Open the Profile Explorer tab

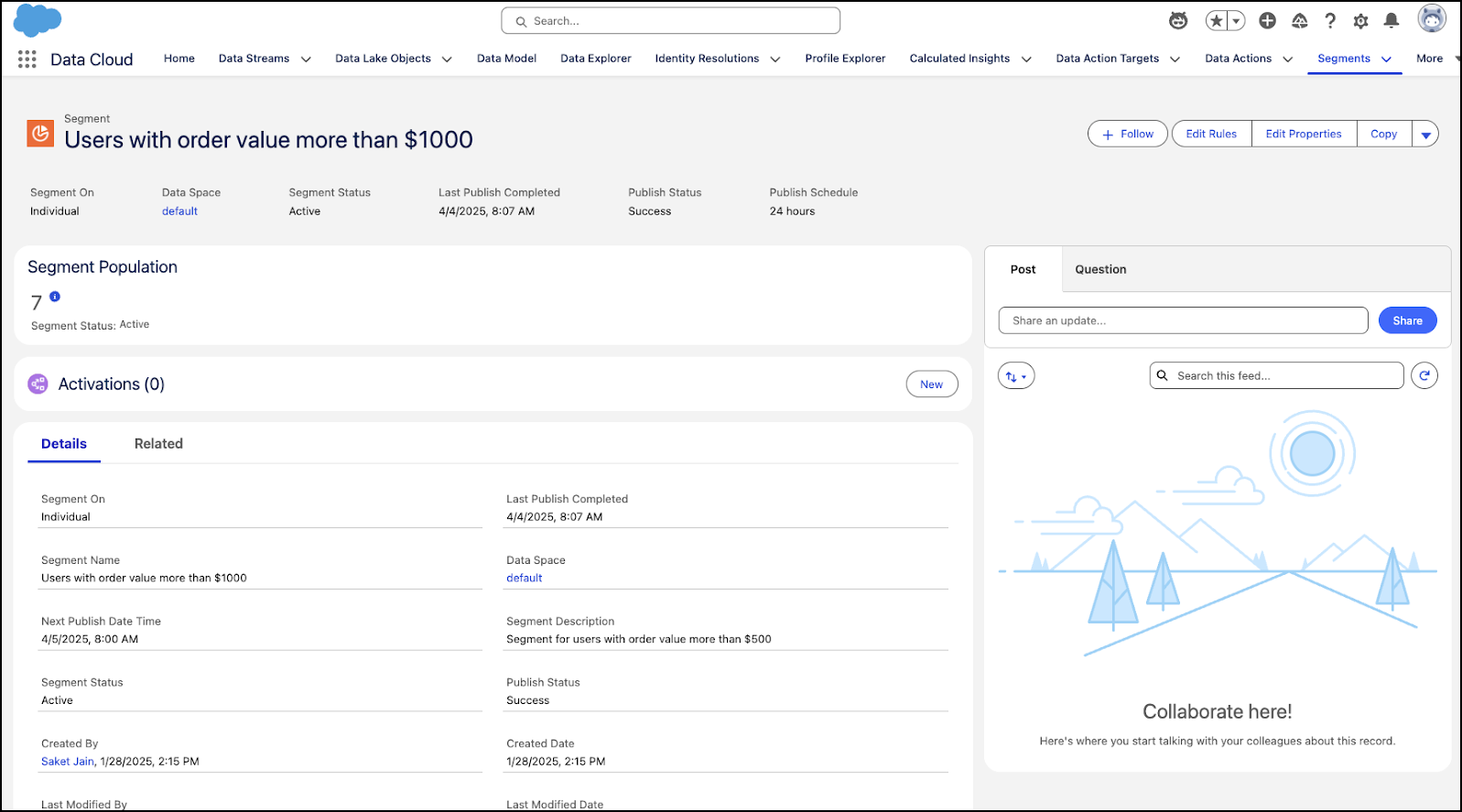point(845,59)
